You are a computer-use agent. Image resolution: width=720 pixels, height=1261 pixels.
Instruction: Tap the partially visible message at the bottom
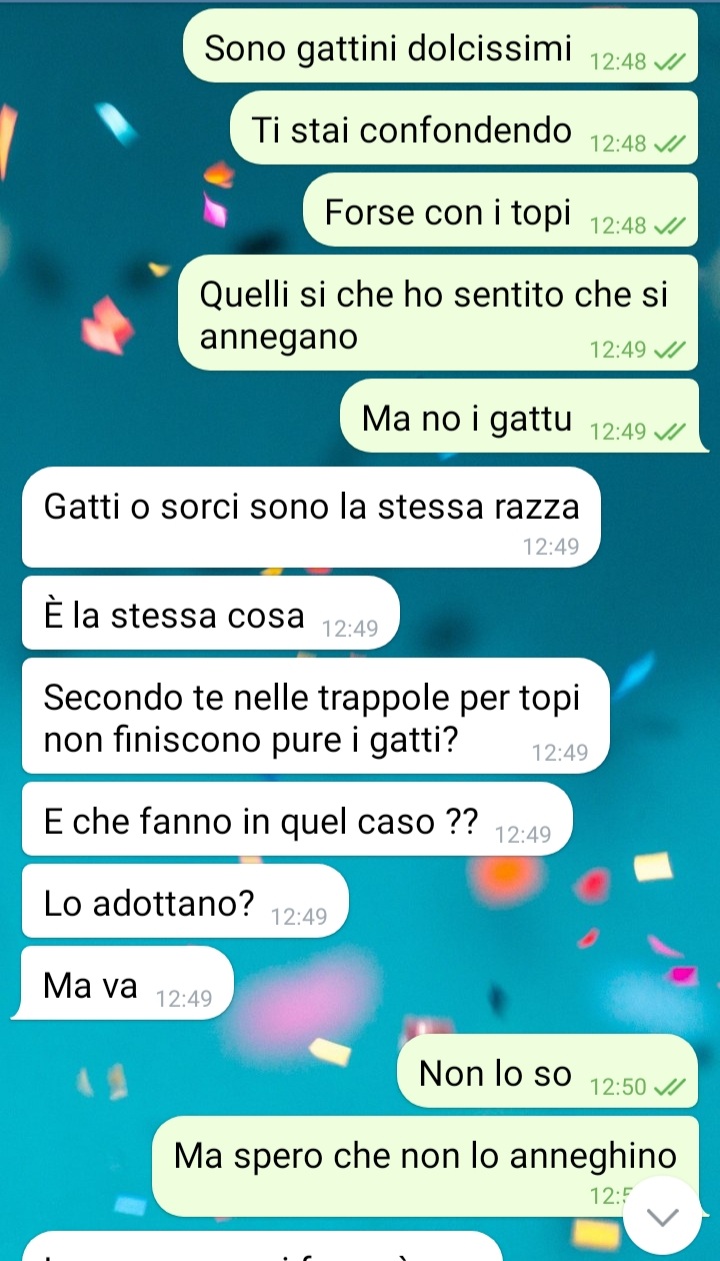[262, 1246]
